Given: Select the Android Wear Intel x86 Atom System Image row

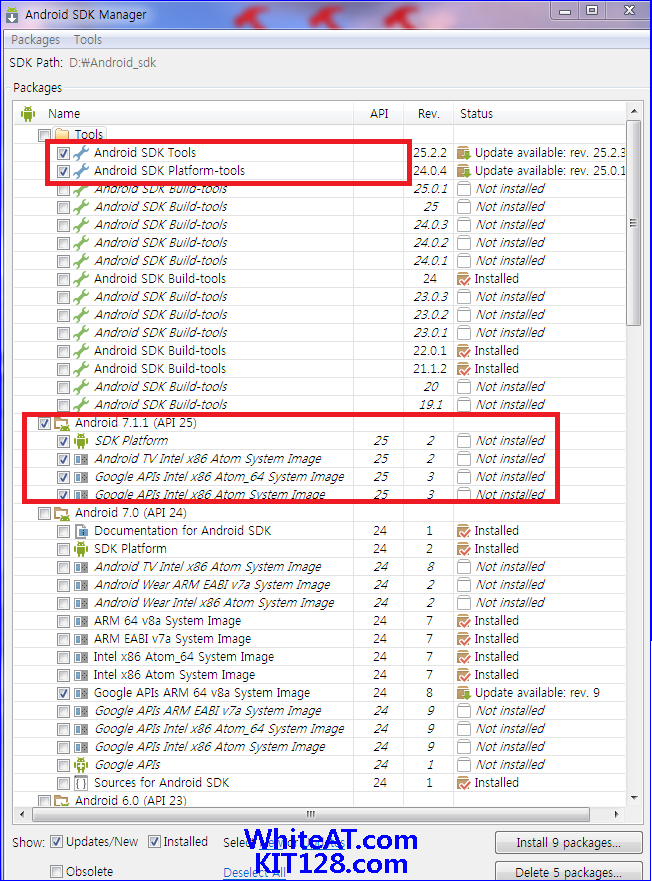Looking at the screenshot, I should (319, 603).
